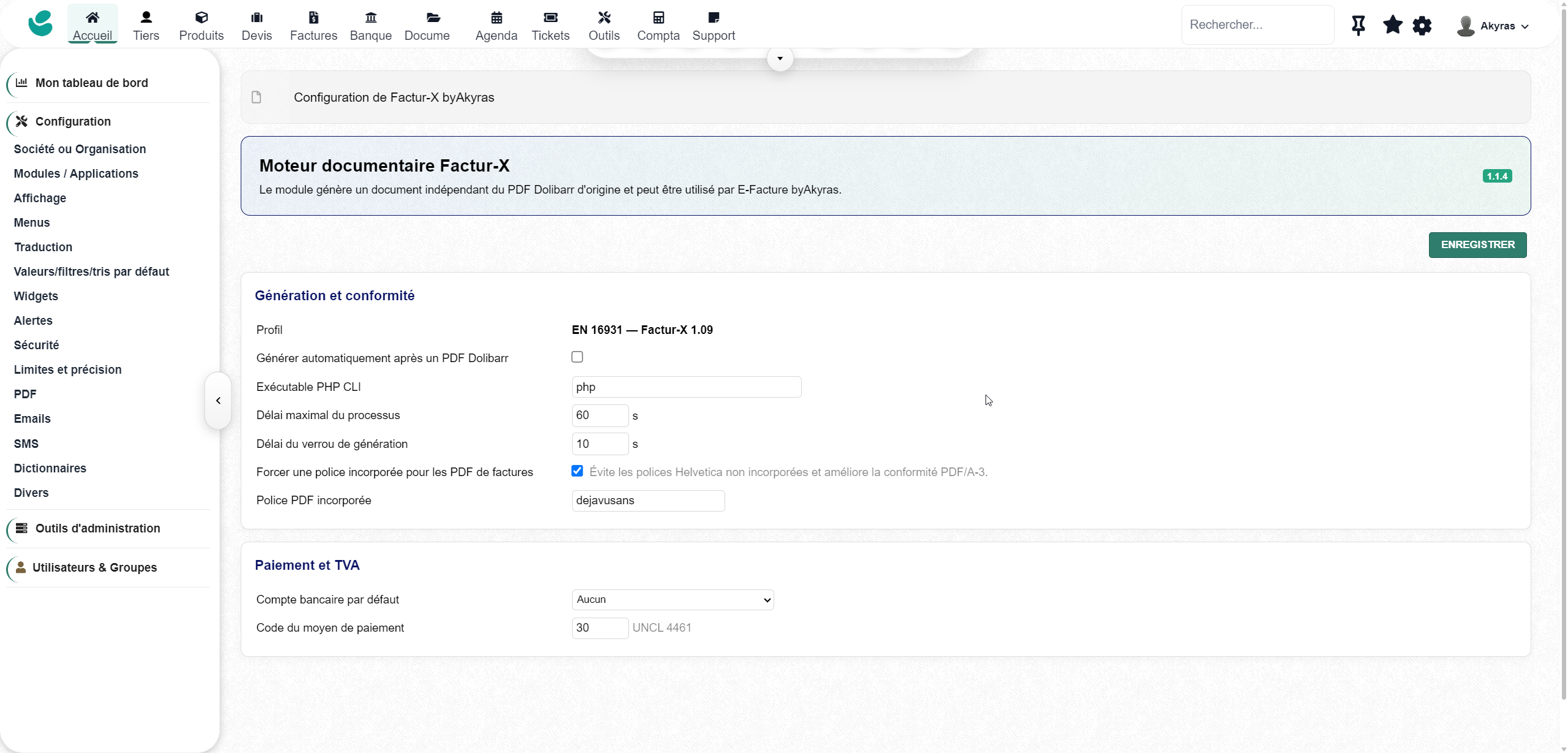The height and width of the screenshot is (753, 1568).
Task: Uncheck forced embedded font for invoice PDFs
Action: pyautogui.click(x=577, y=471)
